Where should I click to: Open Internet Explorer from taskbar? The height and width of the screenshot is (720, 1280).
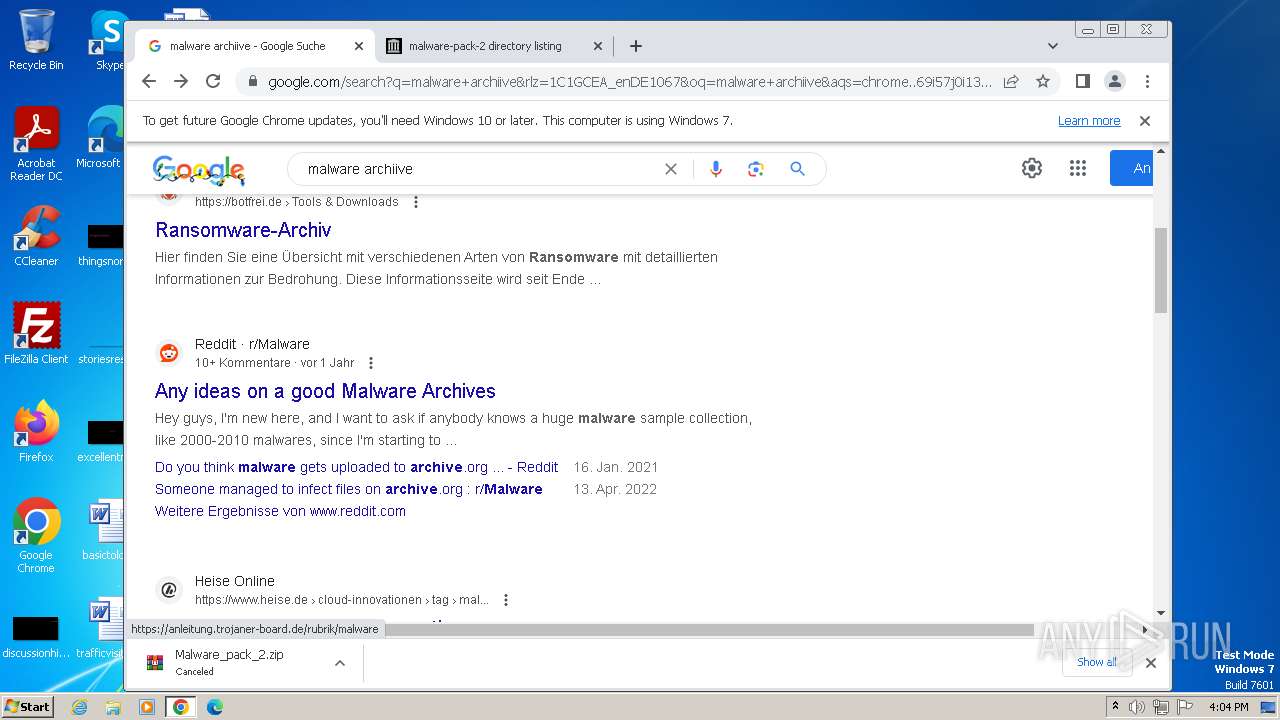79,707
